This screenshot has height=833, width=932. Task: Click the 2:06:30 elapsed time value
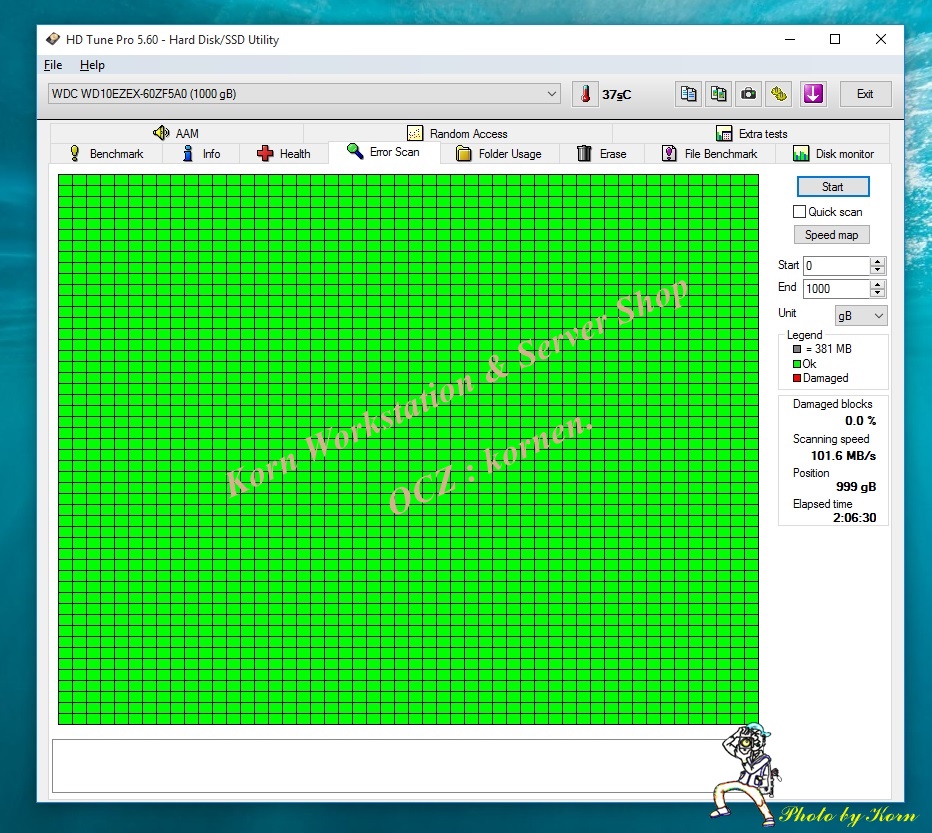coord(854,518)
